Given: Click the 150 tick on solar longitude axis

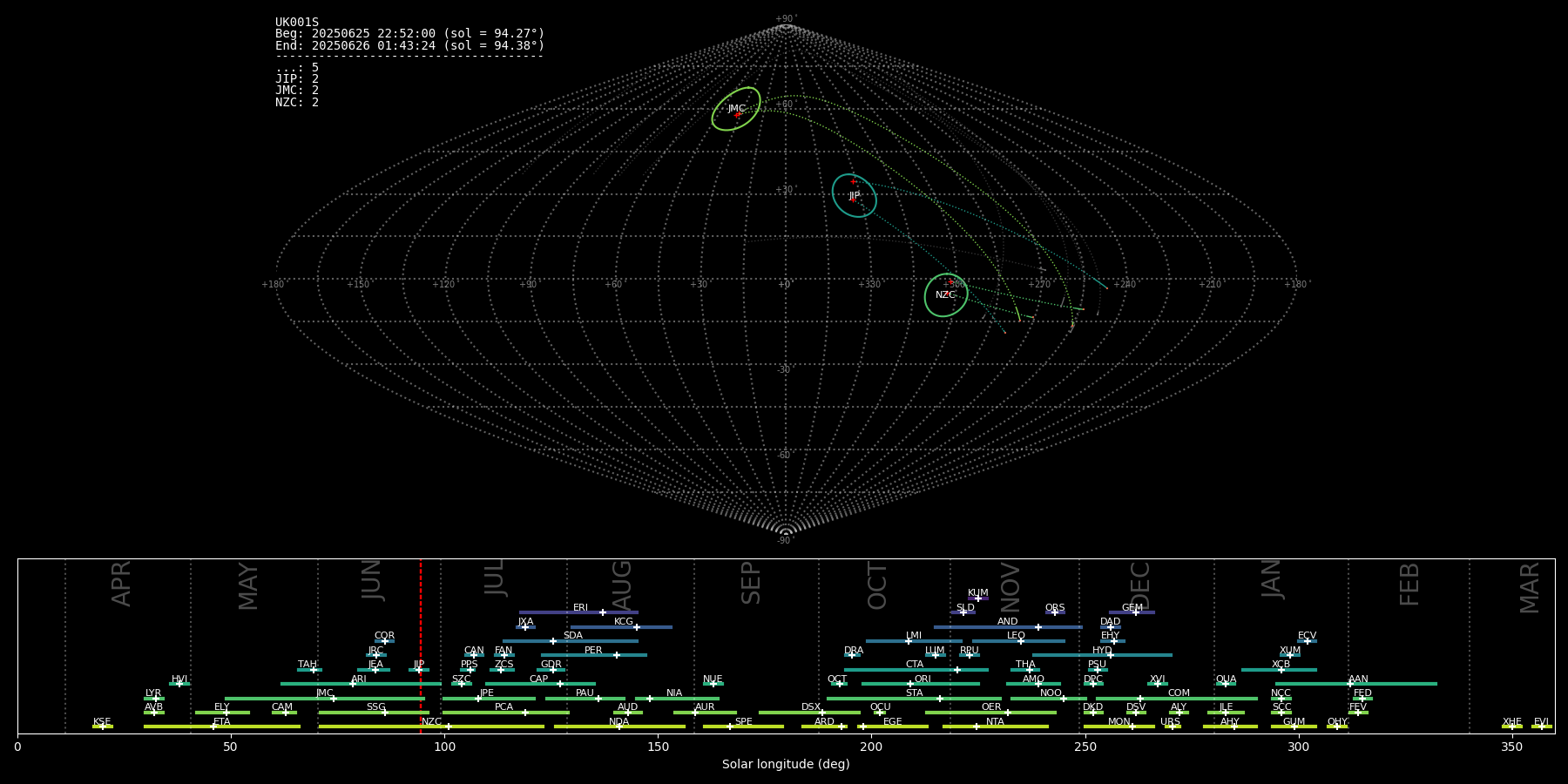Looking at the screenshot, I should pos(658,747).
